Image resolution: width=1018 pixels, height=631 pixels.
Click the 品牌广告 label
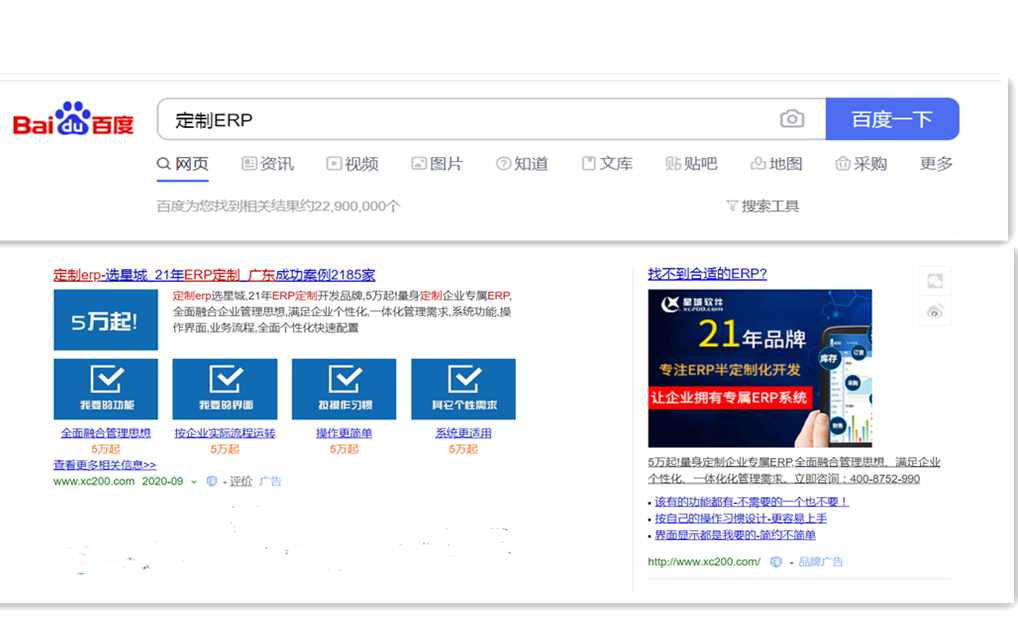[821, 562]
